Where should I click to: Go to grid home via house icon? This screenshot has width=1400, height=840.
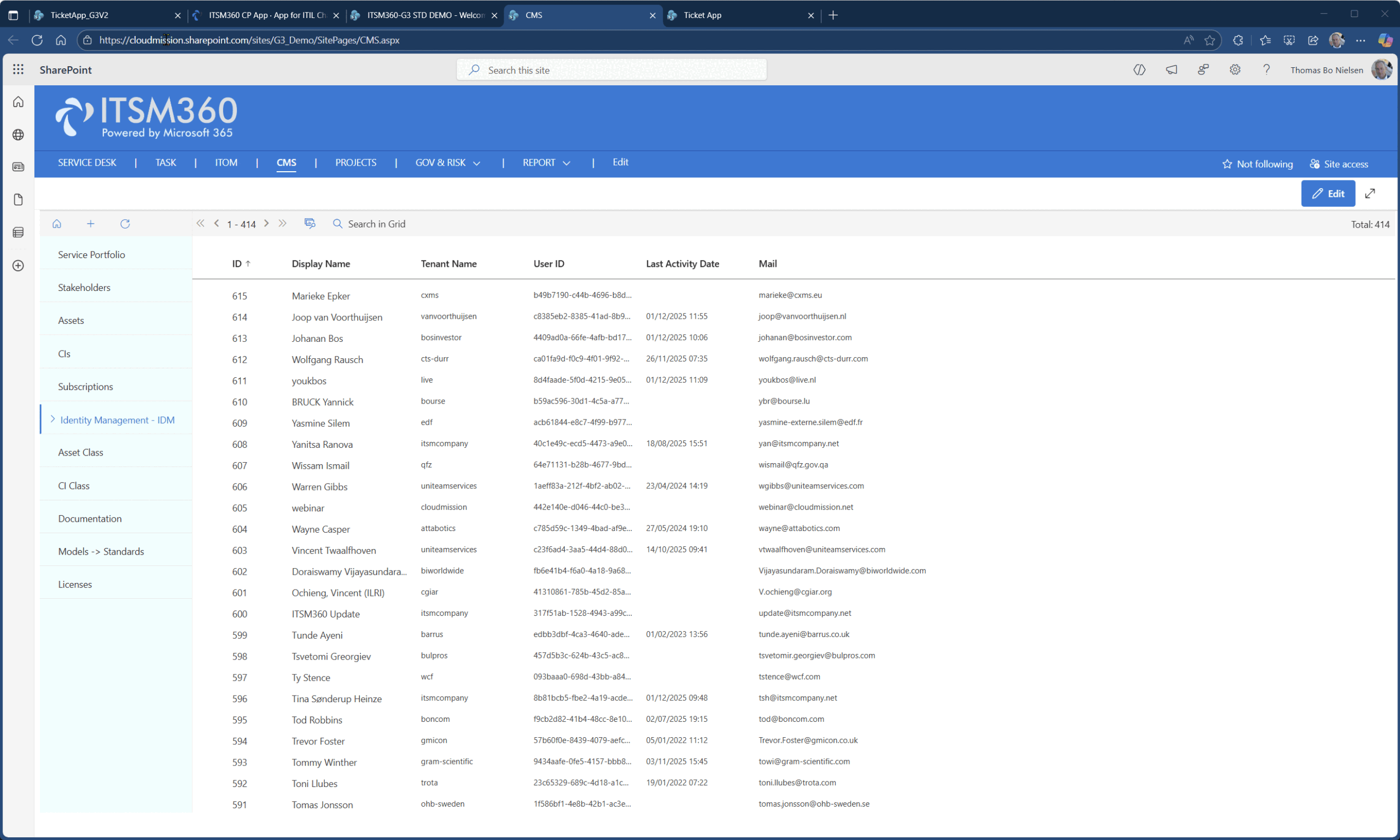click(x=56, y=224)
